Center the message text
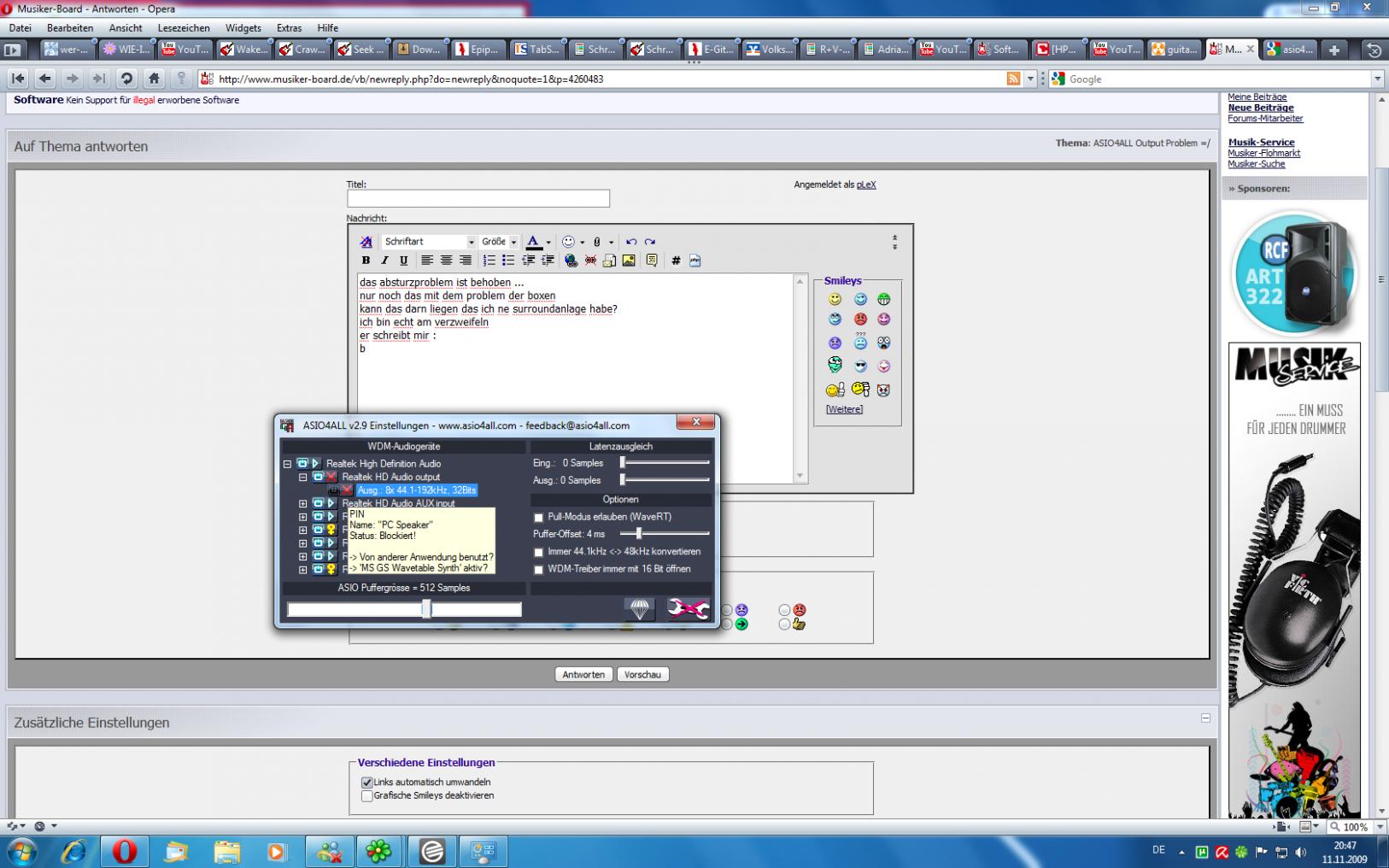 point(446,261)
